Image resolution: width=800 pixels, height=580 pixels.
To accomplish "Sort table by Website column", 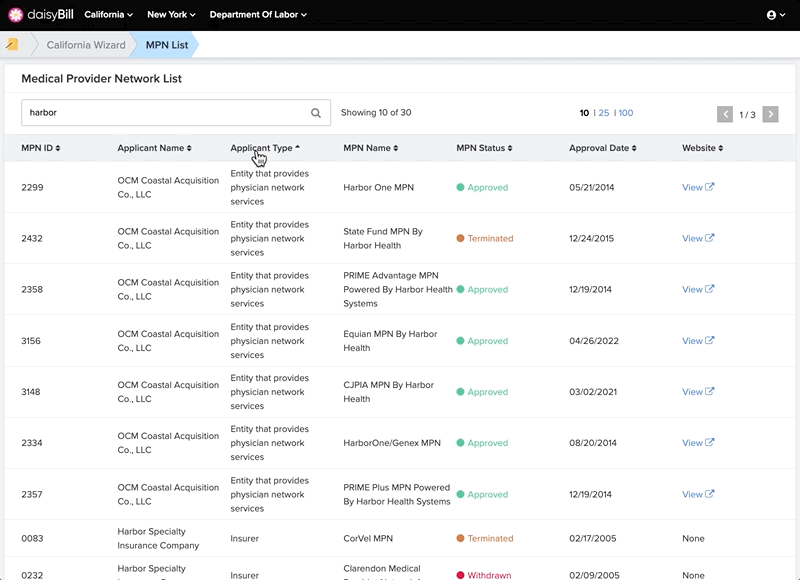I will (703, 148).
